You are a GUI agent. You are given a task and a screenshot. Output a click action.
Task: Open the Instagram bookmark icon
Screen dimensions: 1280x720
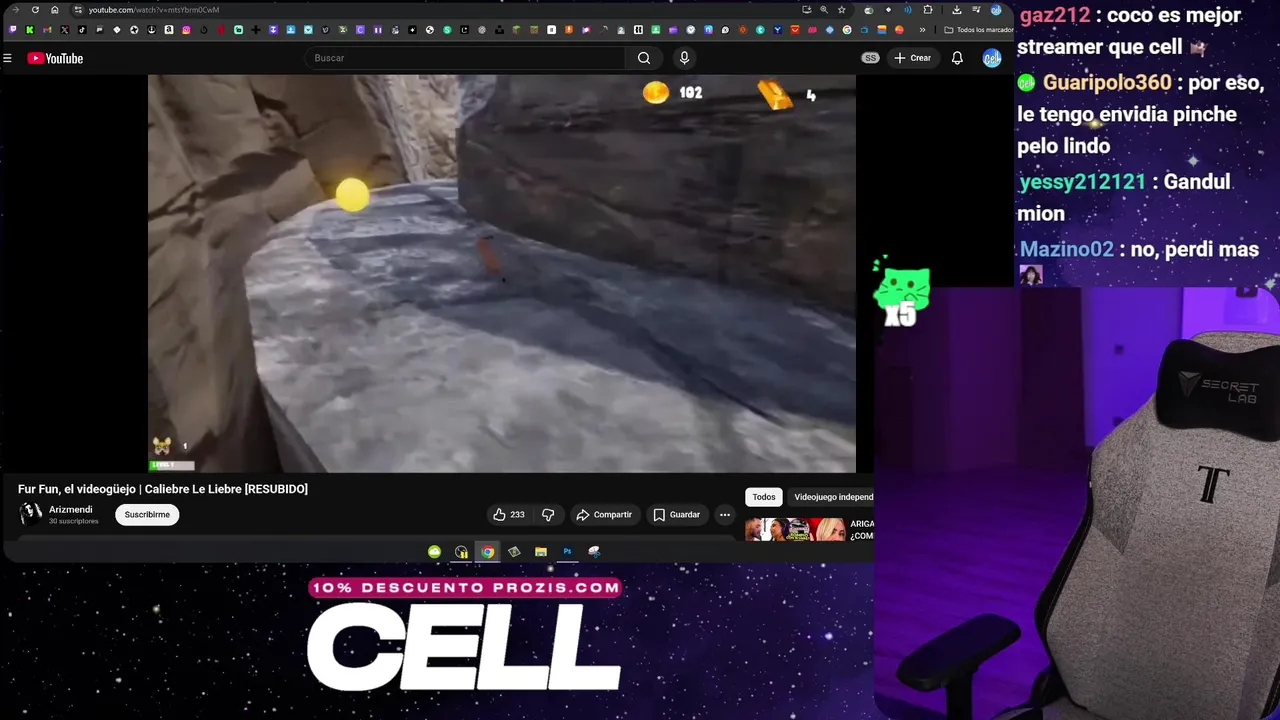186,30
